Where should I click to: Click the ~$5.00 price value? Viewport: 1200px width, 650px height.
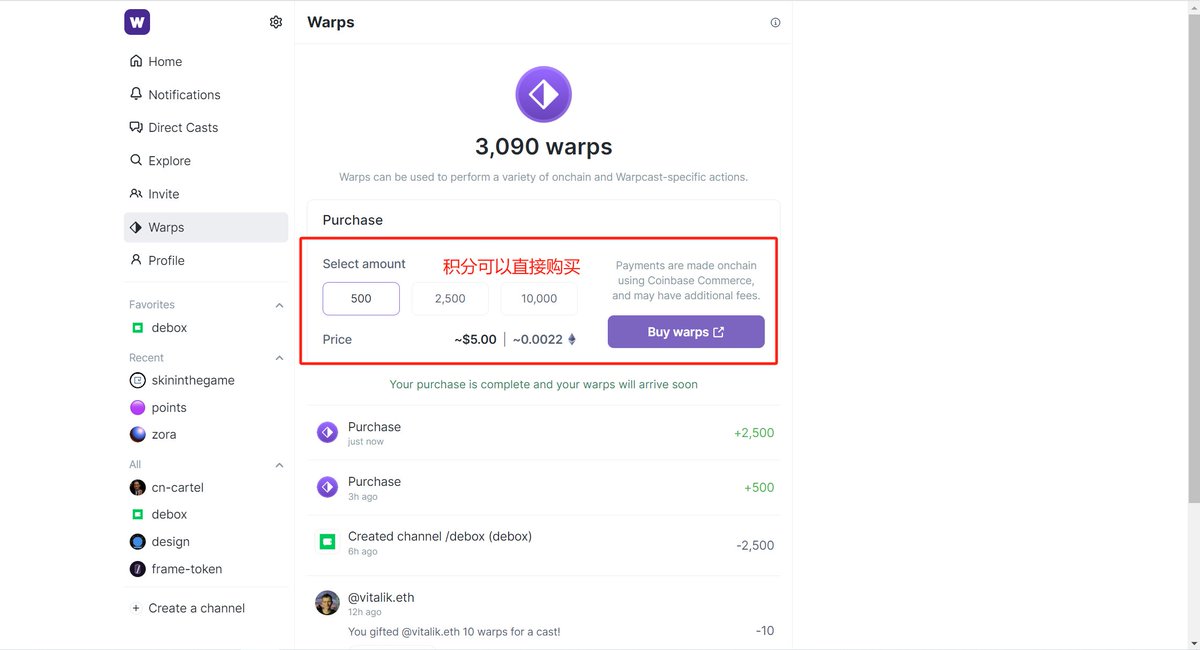[475, 339]
